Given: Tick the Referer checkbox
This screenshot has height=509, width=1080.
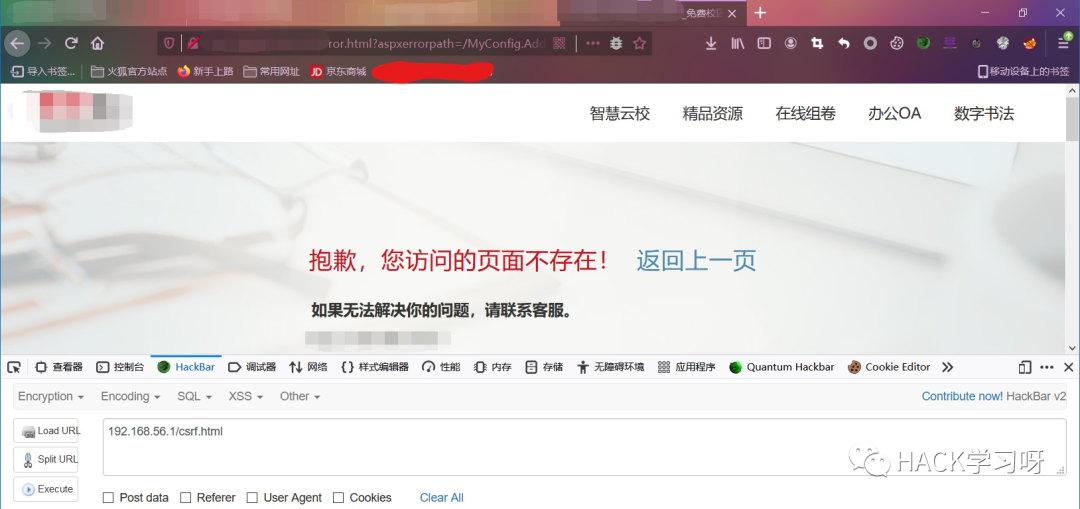Looking at the screenshot, I should (185, 497).
